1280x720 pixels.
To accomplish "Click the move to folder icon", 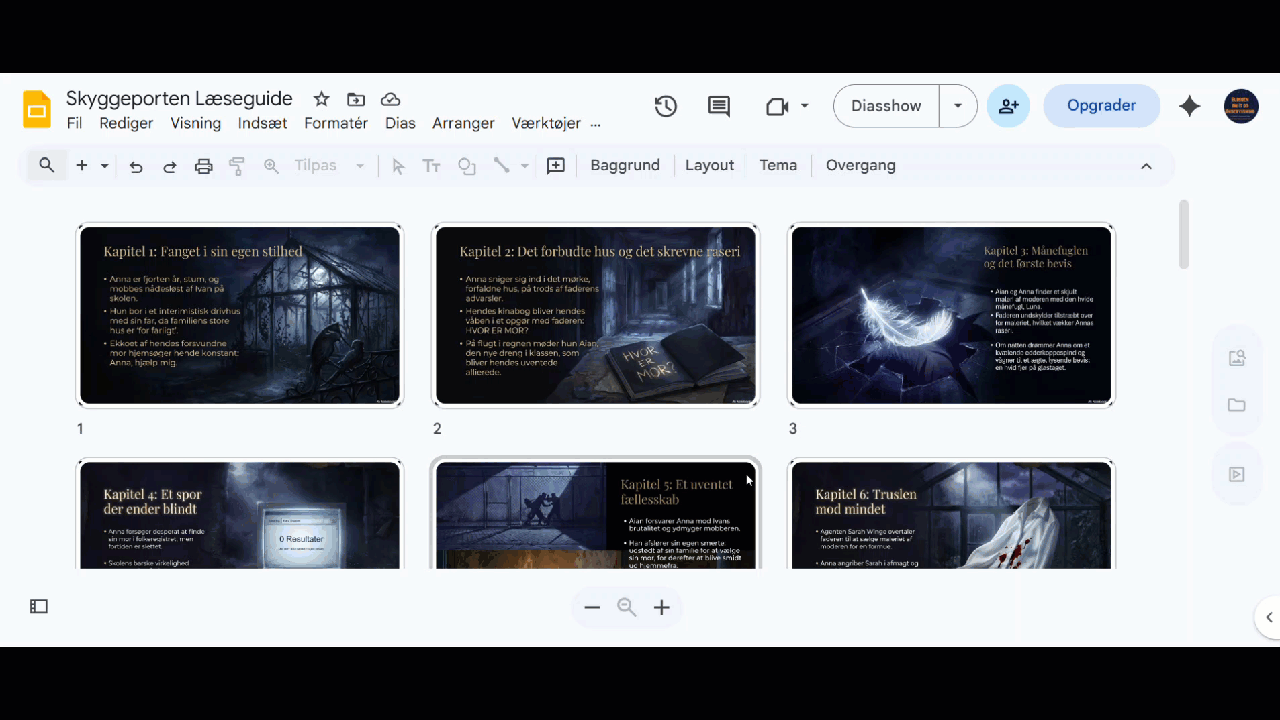I will [356, 99].
